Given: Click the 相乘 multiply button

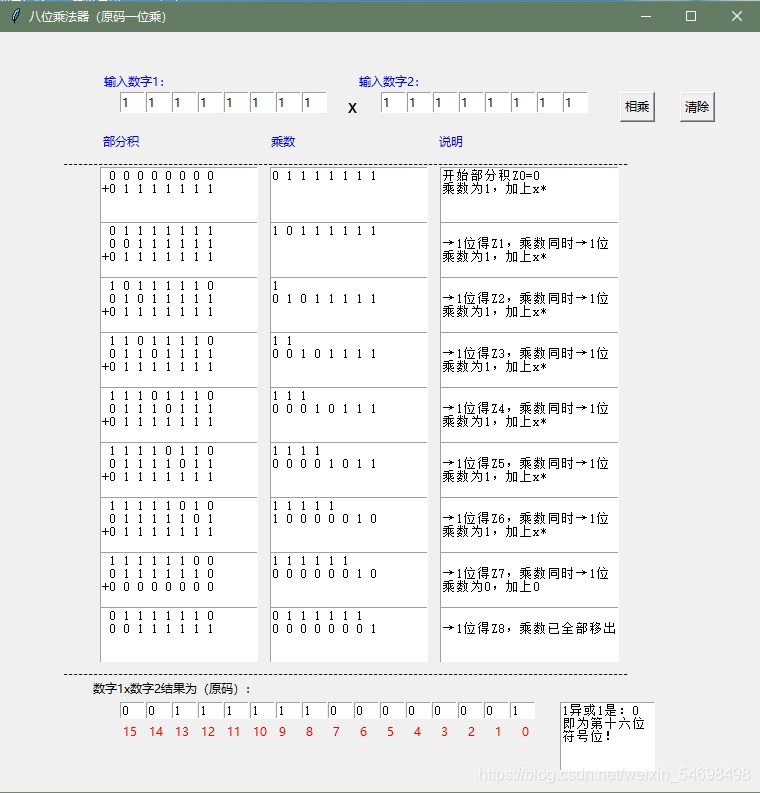Looking at the screenshot, I should point(637,107).
